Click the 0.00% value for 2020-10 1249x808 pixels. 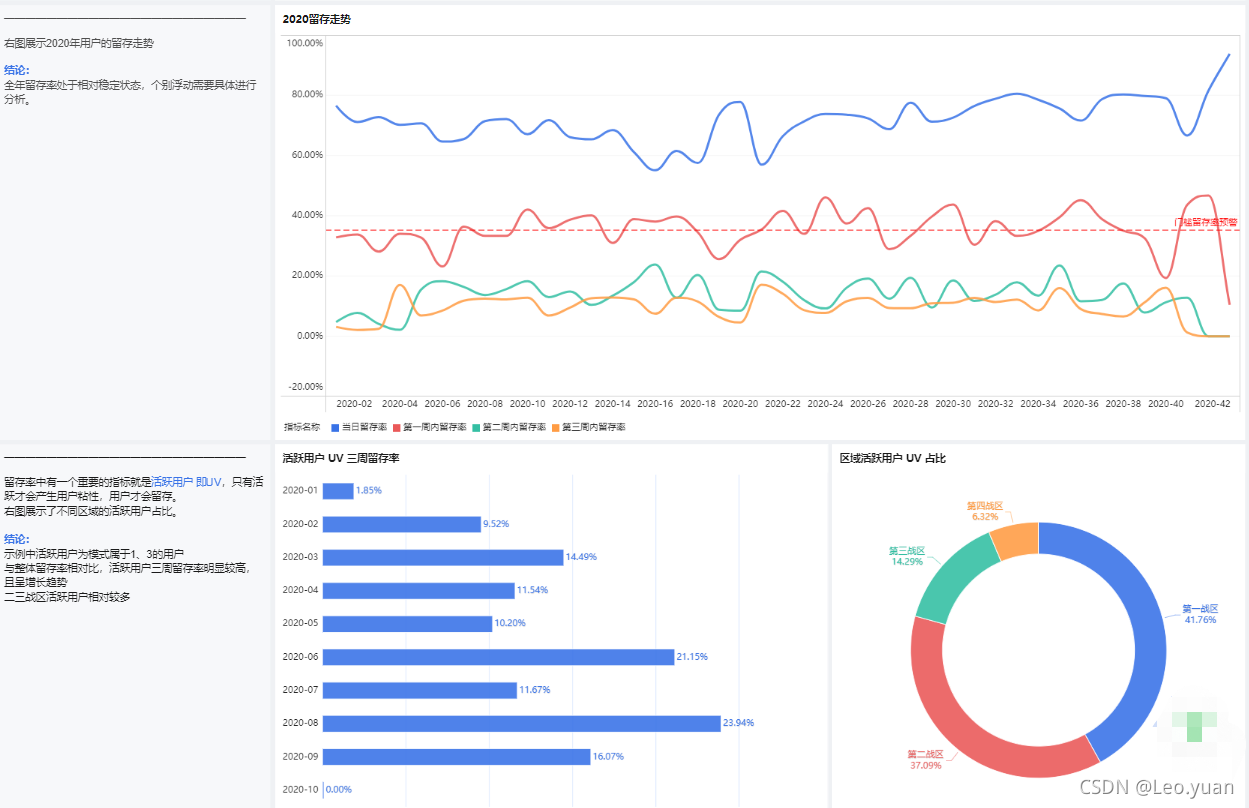(x=339, y=790)
